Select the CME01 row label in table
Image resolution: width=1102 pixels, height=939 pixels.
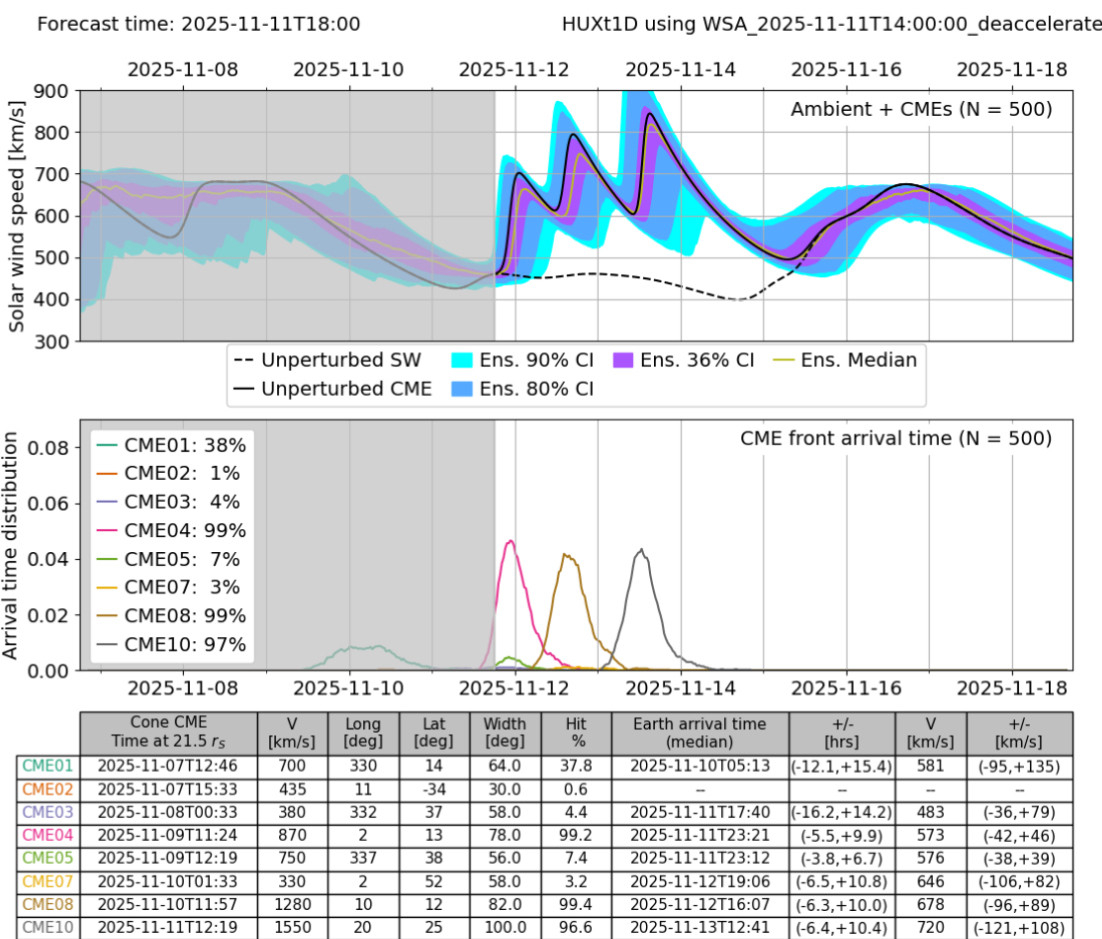point(49,766)
